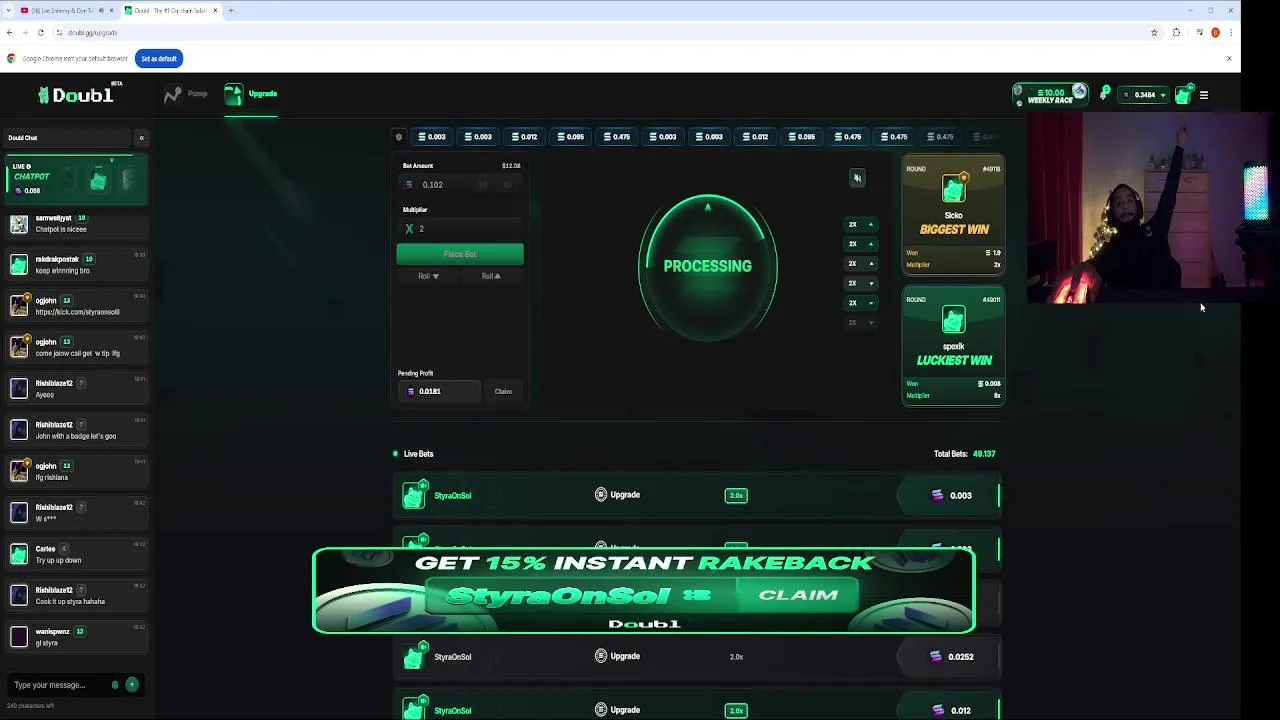Click the Upgrade icon in 0.003 row
This screenshot has width=1280, height=720.
(x=601, y=495)
